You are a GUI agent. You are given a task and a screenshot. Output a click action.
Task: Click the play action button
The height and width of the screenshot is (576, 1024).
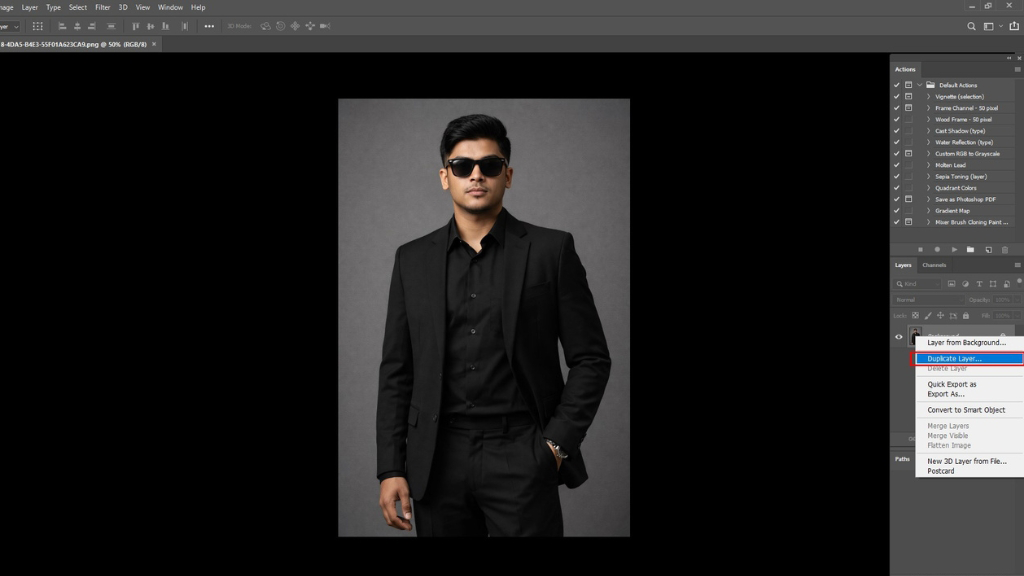[954, 249]
